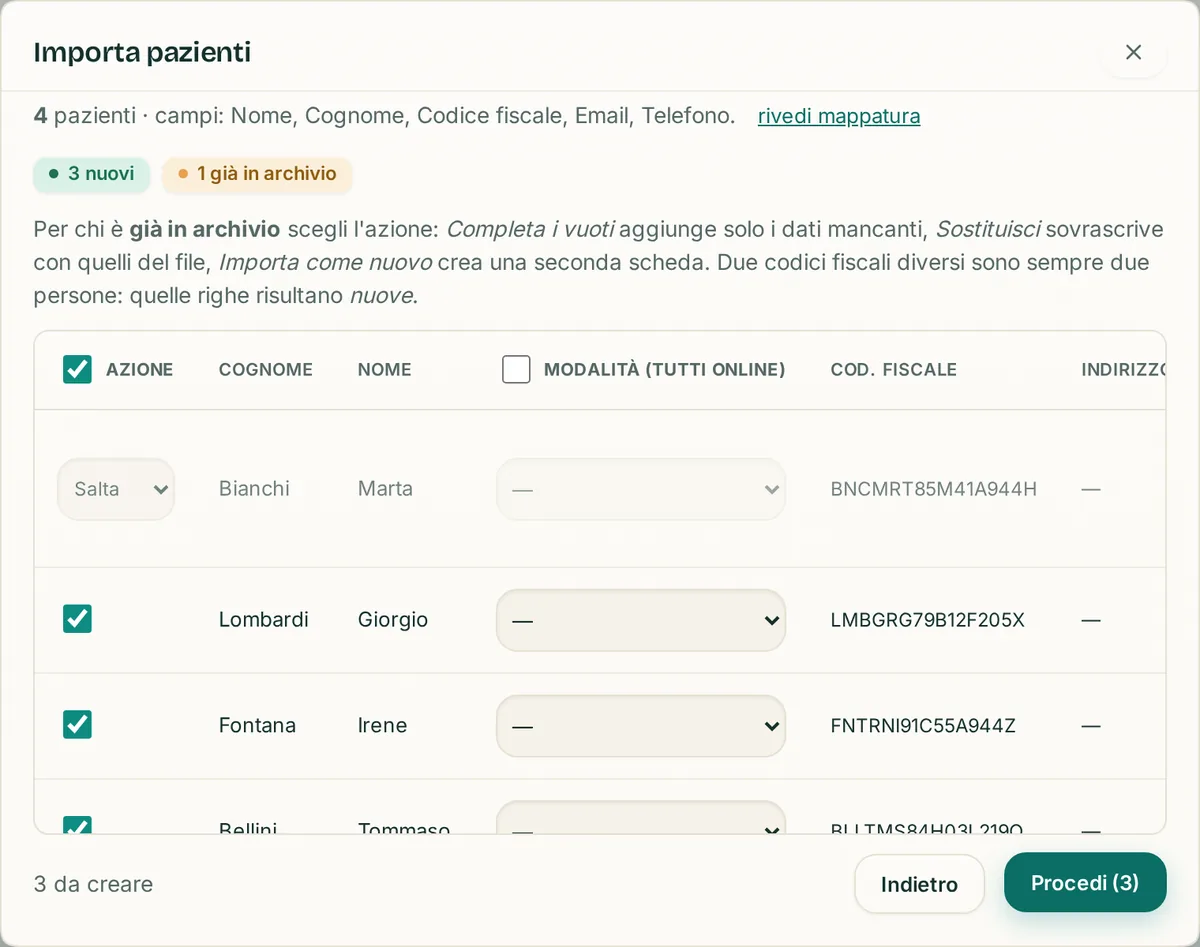Open the modalità dropdown for Lombardi Giorgio
Viewport: 1200px width, 947px height.
(641, 620)
